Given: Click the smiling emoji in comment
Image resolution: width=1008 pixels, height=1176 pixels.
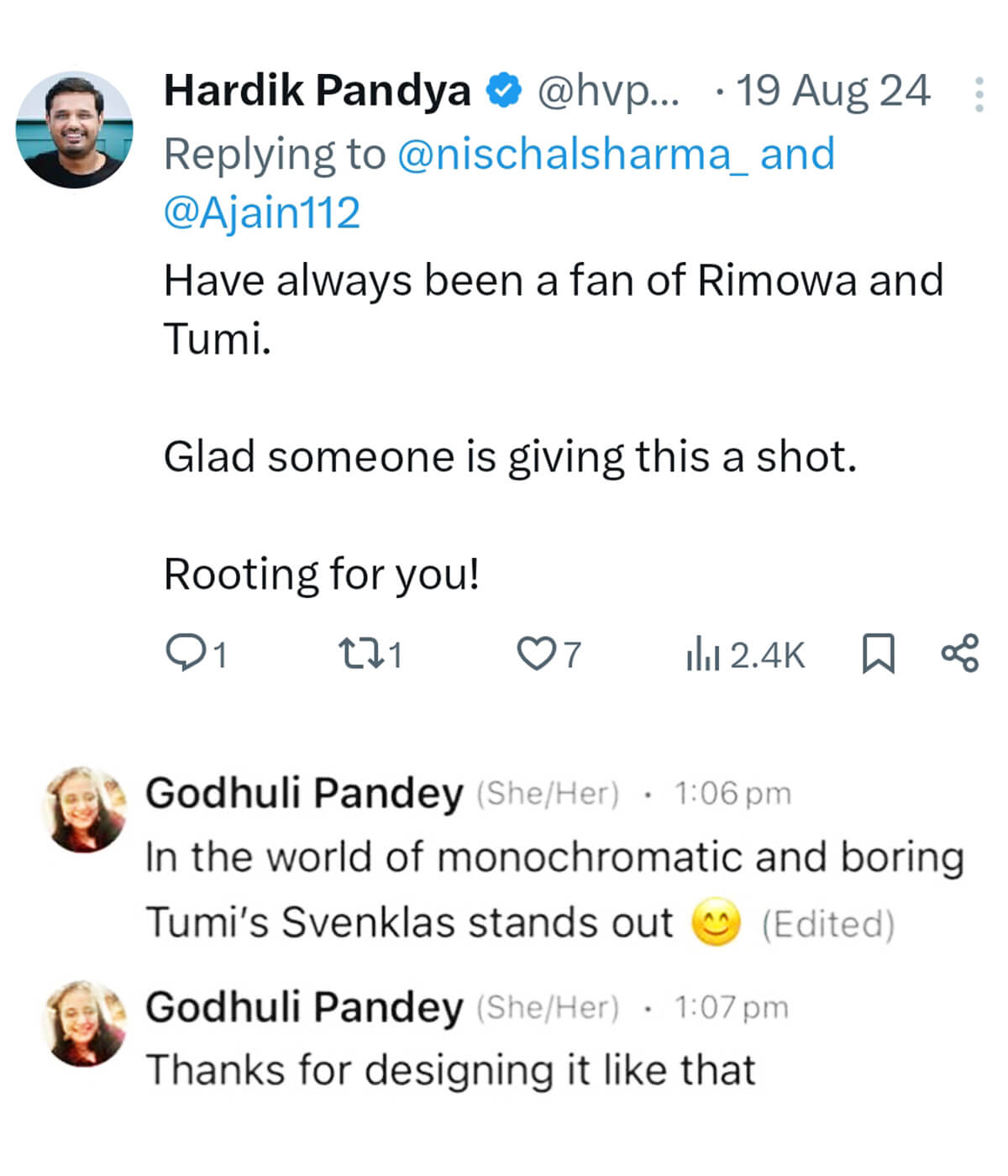Looking at the screenshot, I should (716, 922).
